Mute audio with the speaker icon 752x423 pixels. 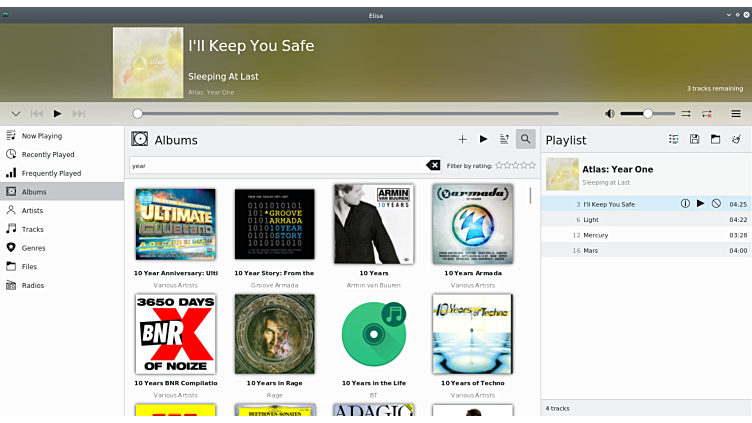pyautogui.click(x=610, y=114)
